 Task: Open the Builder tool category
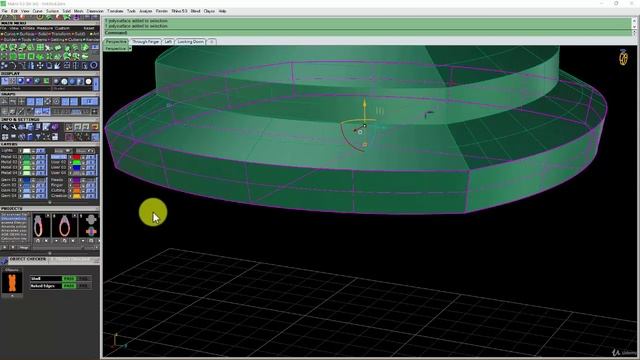pos(9,40)
